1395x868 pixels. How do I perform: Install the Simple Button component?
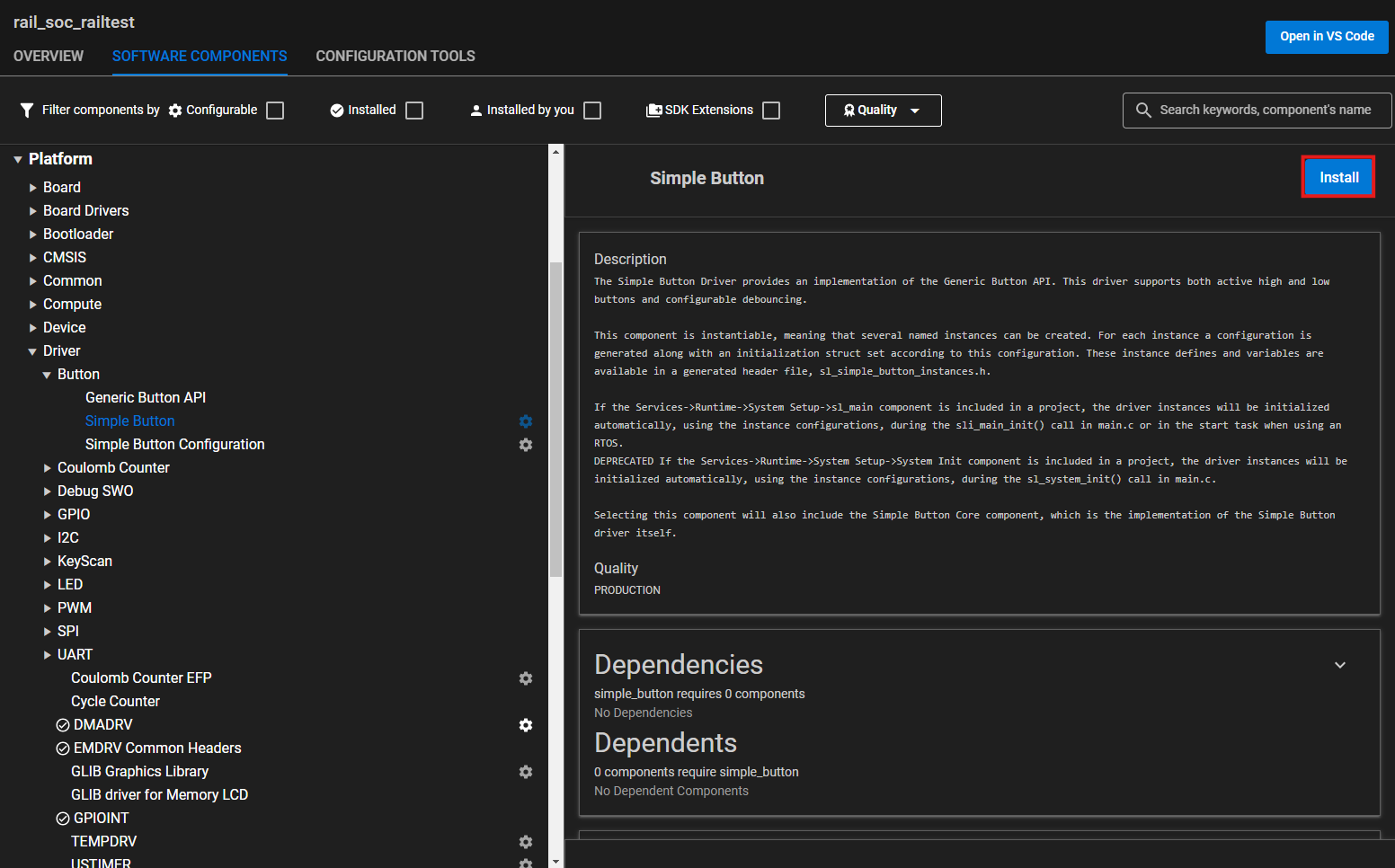[x=1337, y=177]
